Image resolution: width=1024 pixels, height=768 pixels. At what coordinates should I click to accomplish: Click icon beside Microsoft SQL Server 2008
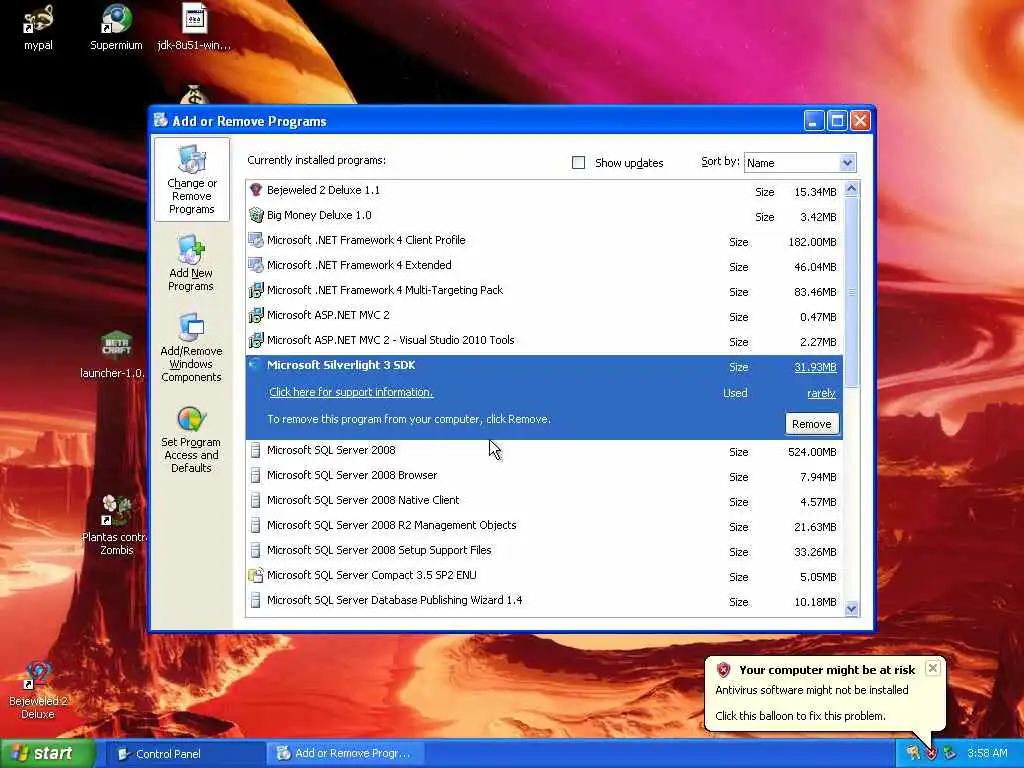click(256, 450)
